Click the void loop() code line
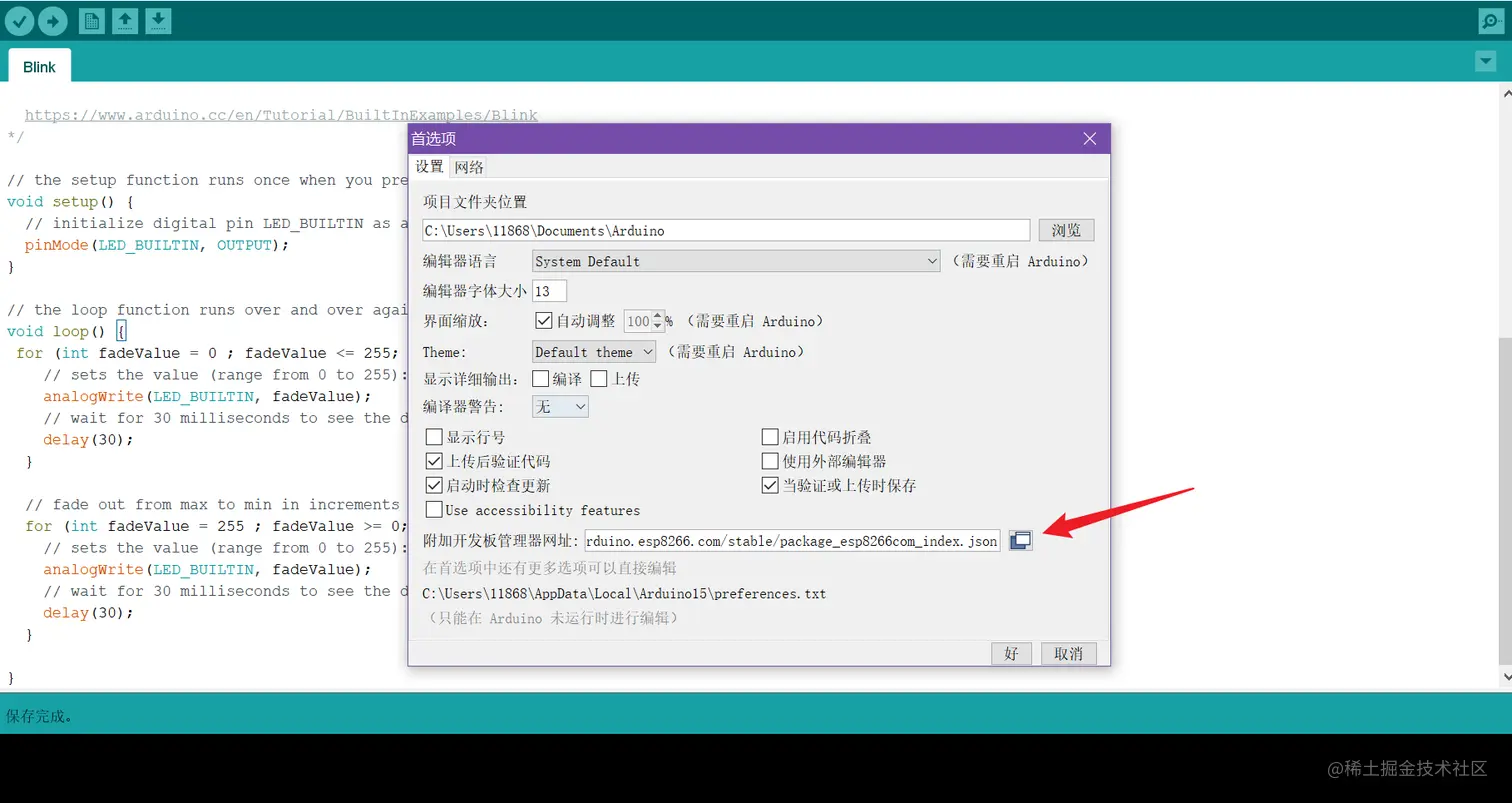This screenshot has width=1512, height=803. tap(66, 331)
